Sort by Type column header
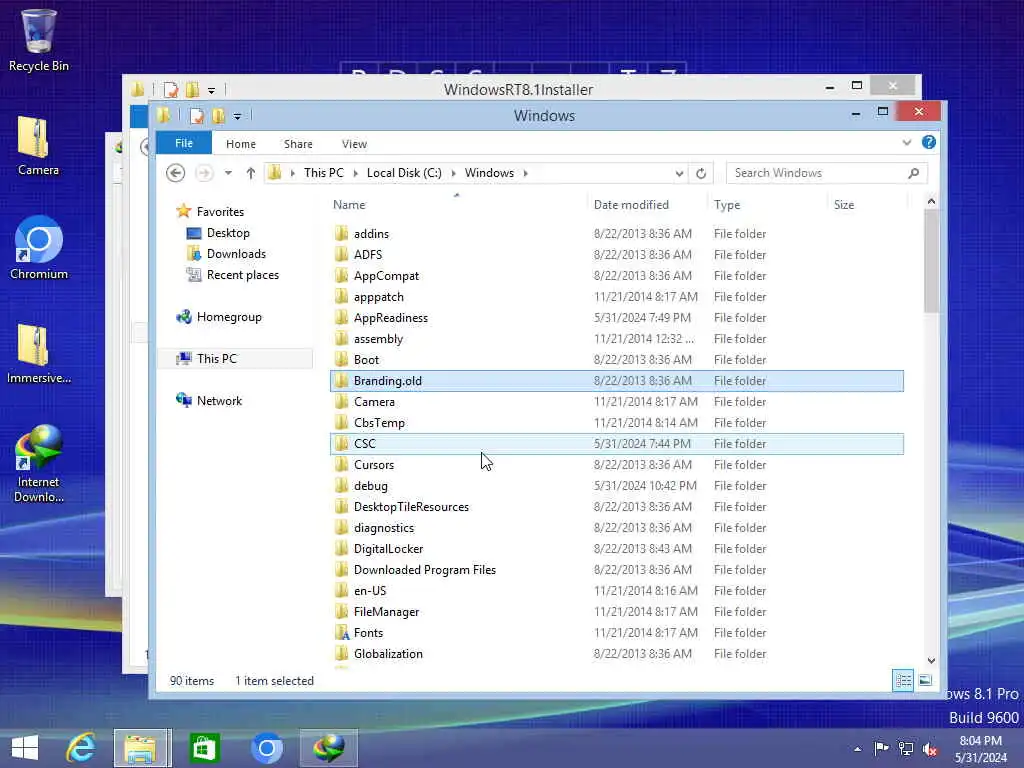Viewport: 1024px width, 768px height. pyautogui.click(x=767, y=204)
